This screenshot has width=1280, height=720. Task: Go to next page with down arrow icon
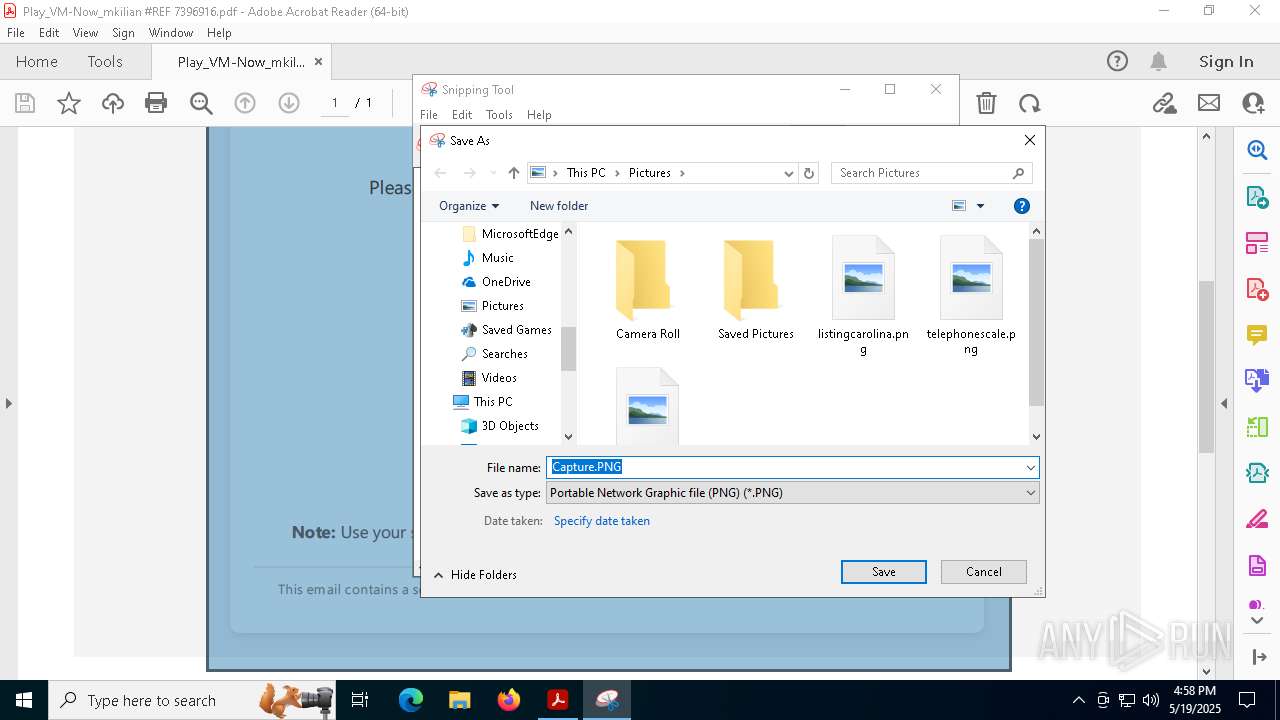click(289, 103)
